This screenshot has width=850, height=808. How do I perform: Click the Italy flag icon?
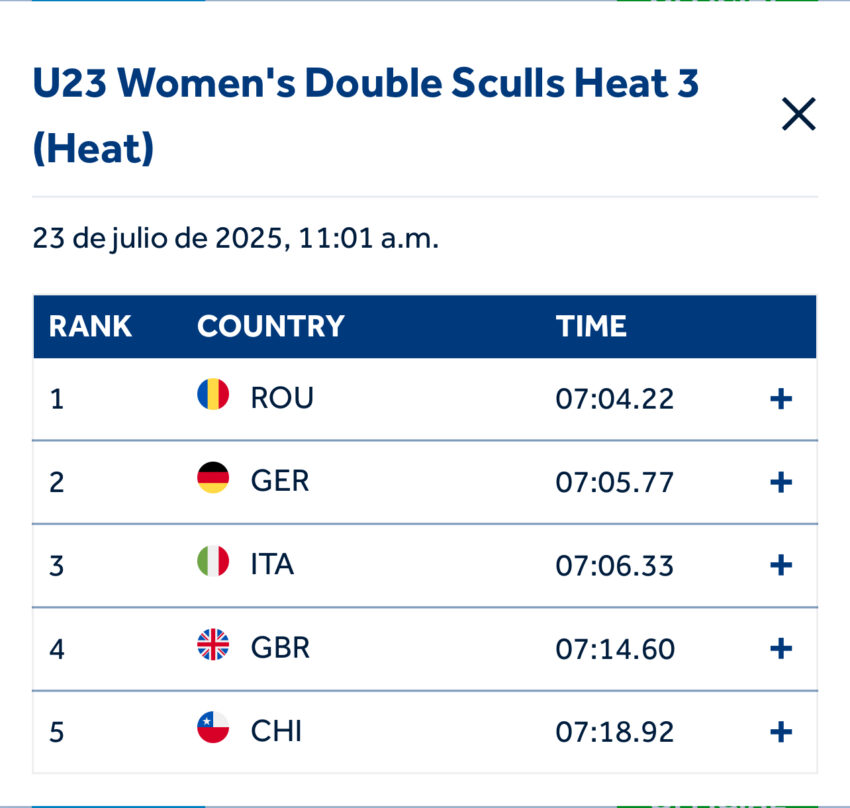point(213,561)
